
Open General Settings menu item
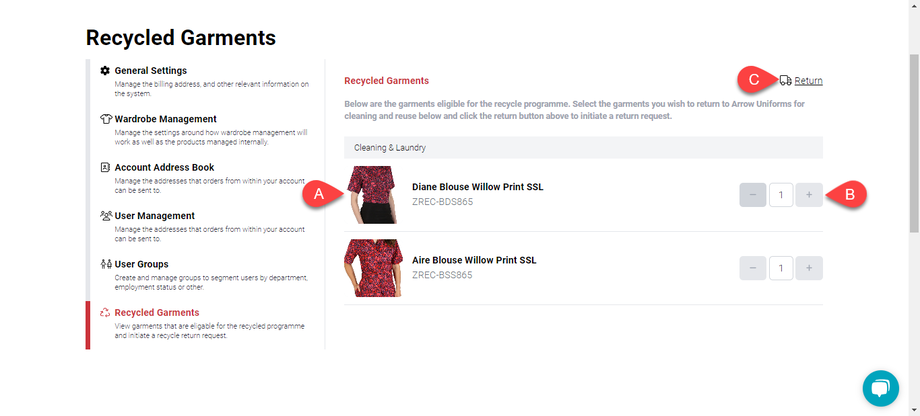(x=150, y=71)
